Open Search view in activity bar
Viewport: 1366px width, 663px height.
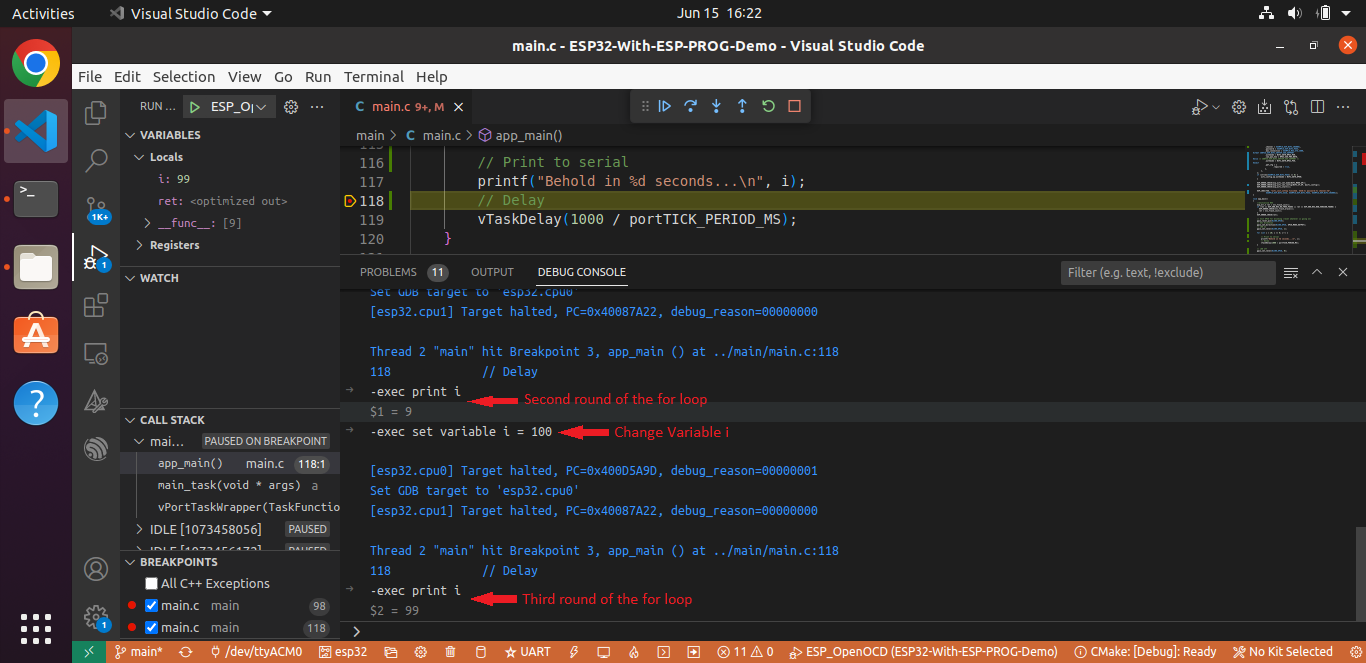point(96,160)
